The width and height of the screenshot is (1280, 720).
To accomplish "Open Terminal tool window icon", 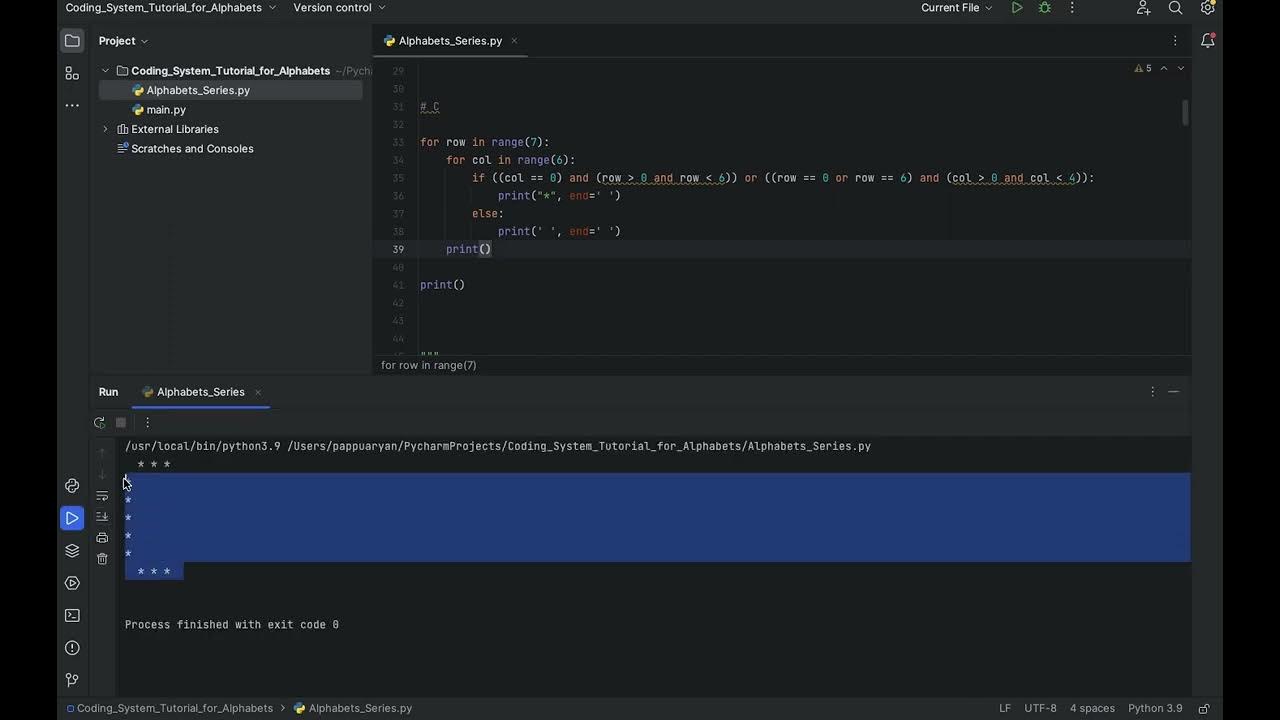I will click(x=72, y=616).
